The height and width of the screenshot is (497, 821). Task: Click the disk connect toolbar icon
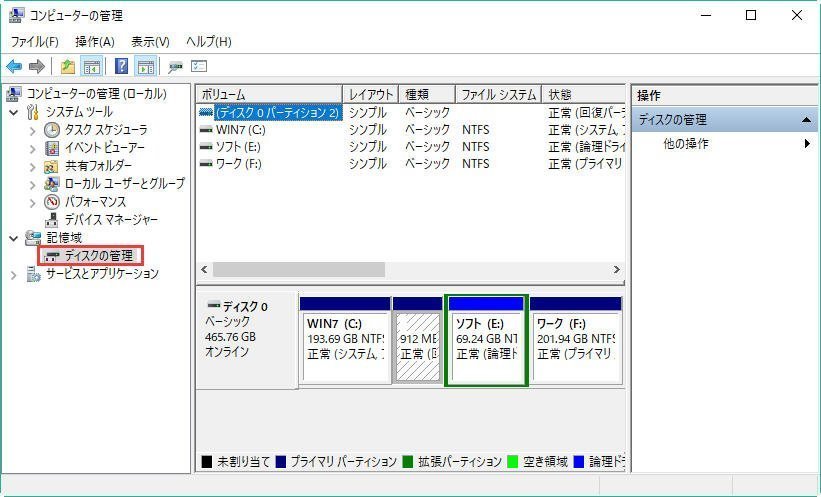click(175, 67)
